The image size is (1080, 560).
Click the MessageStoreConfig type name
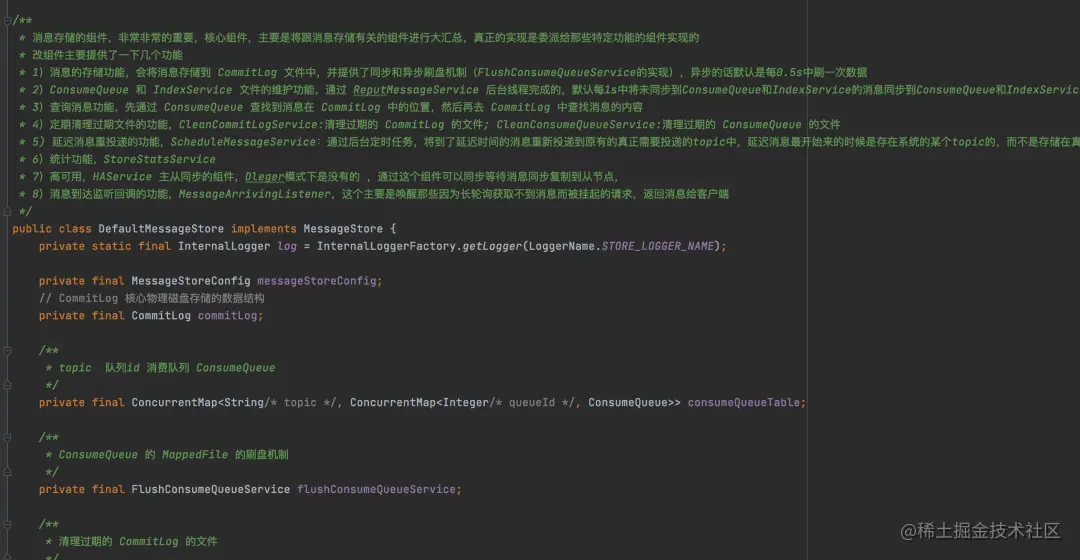tap(191, 281)
